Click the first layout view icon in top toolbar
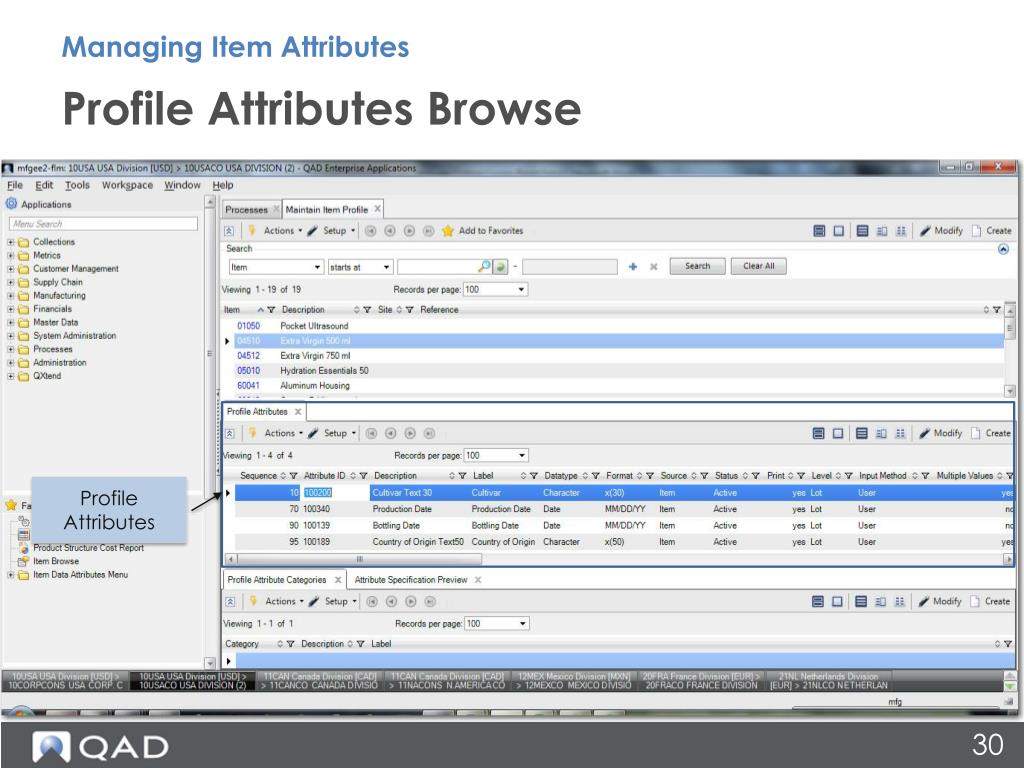Image resolution: width=1024 pixels, height=768 pixels. 819,231
